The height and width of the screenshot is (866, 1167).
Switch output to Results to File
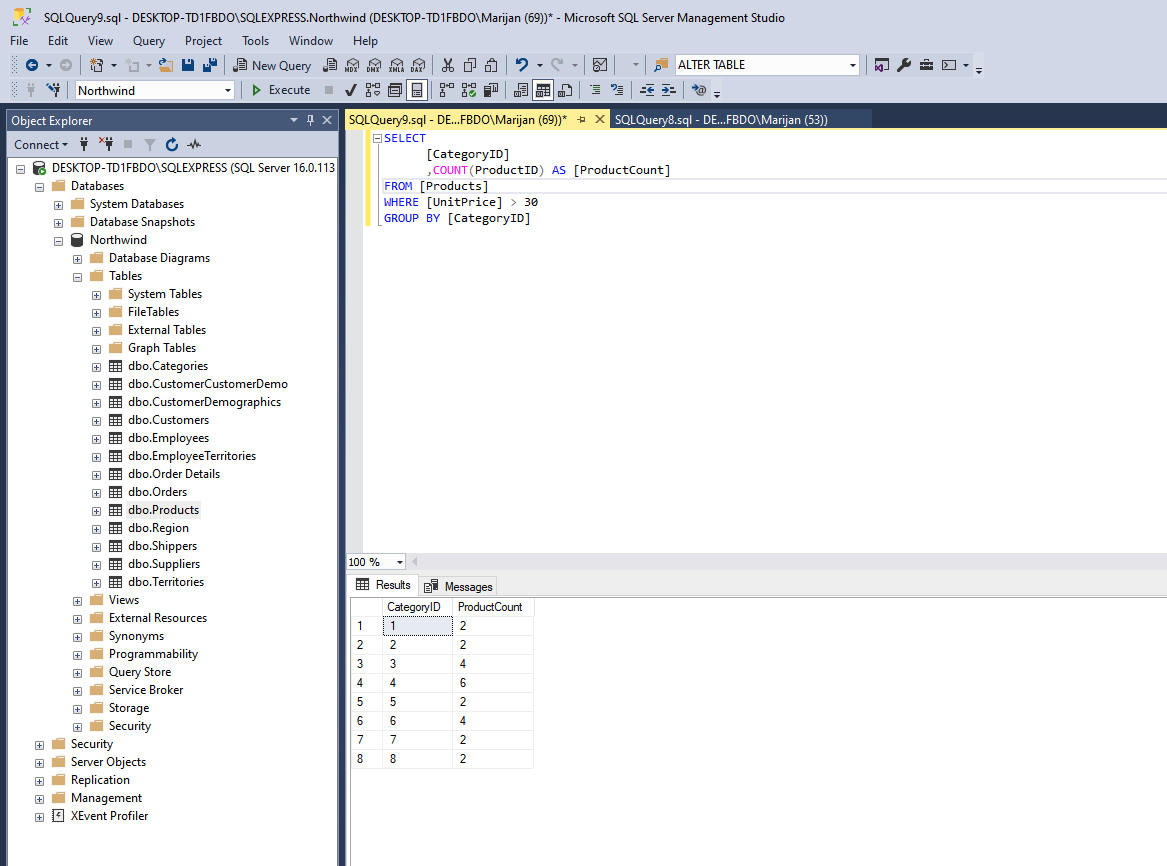[565, 90]
